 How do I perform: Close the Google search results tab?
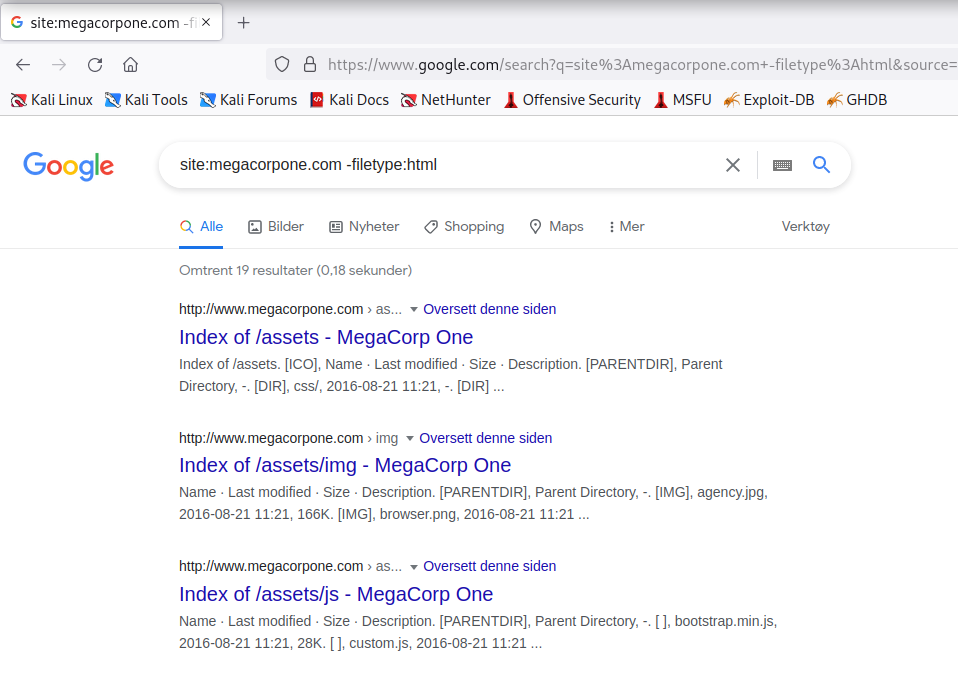click(206, 22)
